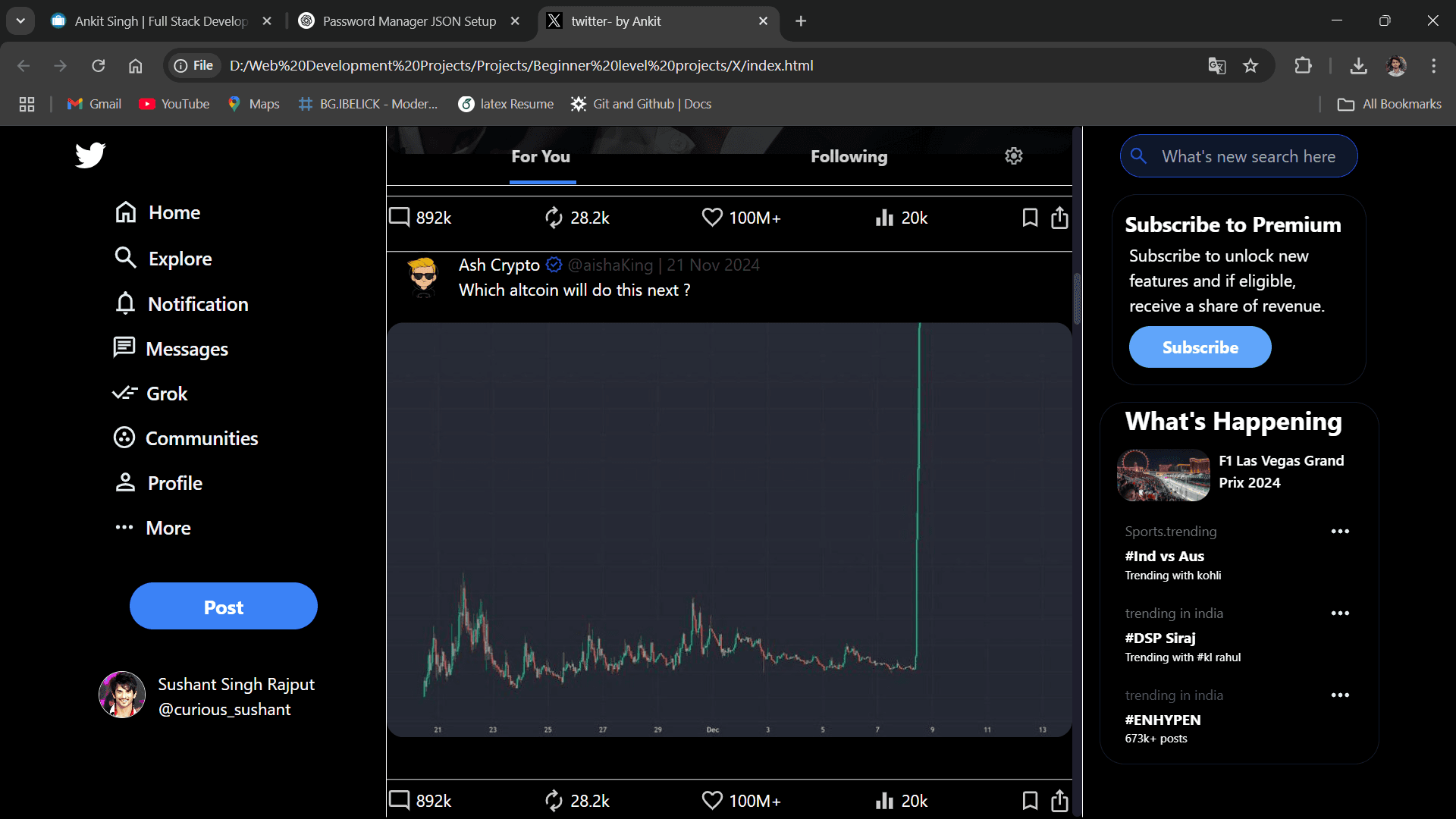This screenshot has width=1456, height=819.
Task: Open F1 Las Vegas Grand Prix thumbnail
Action: [x=1164, y=475]
